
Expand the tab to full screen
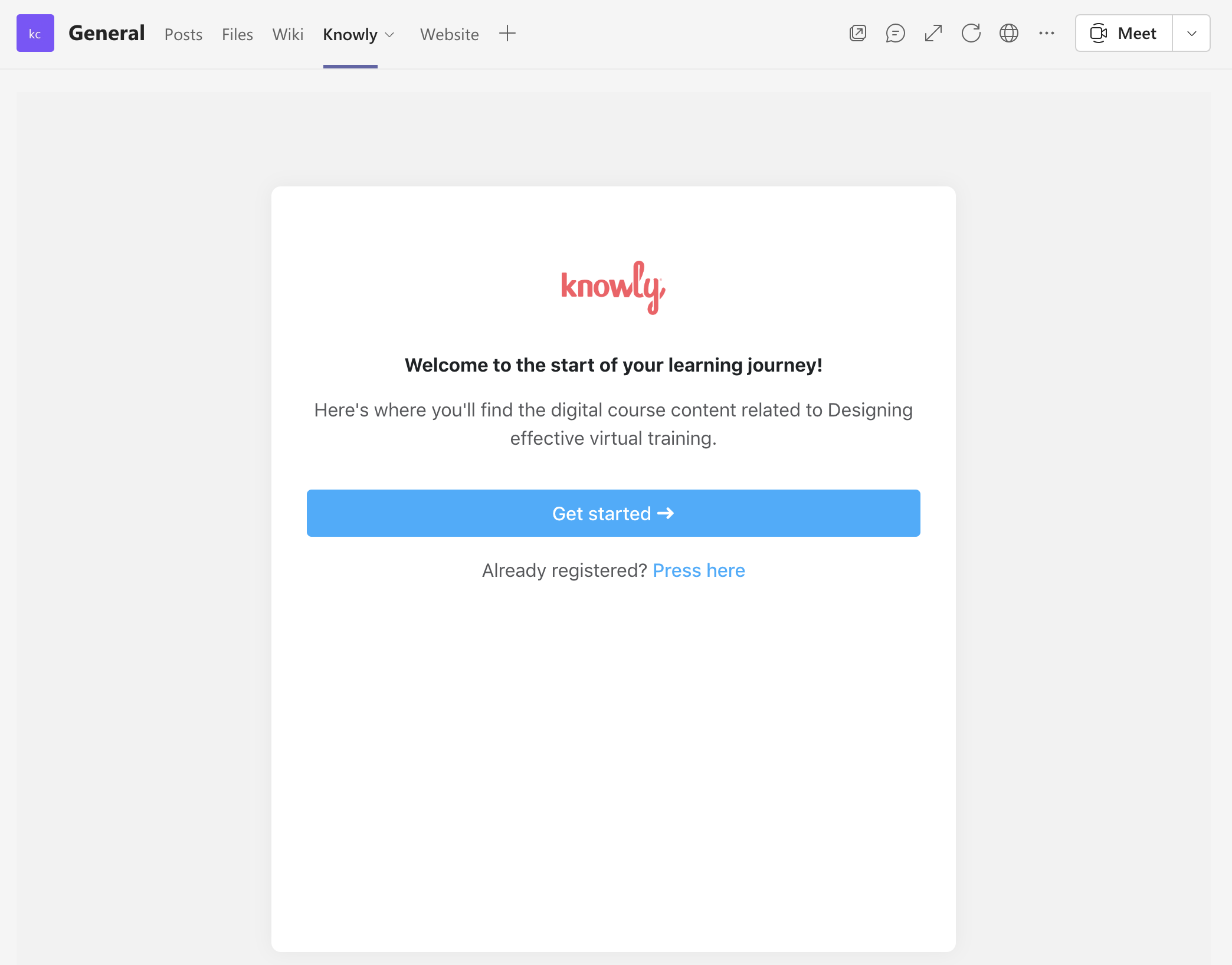click(x=933, y=34)
